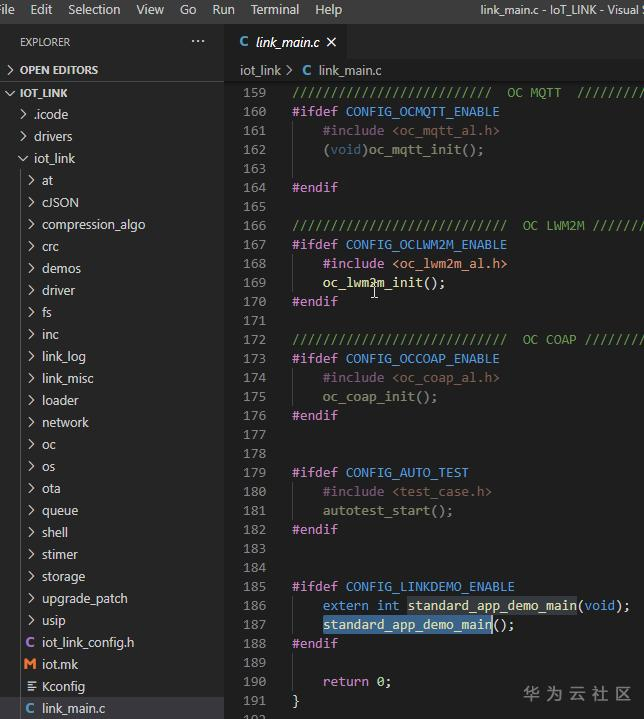The height and width of the screenshot is (719, 644).
Task: Select the link_misc folder
Action: click(112, 378)
